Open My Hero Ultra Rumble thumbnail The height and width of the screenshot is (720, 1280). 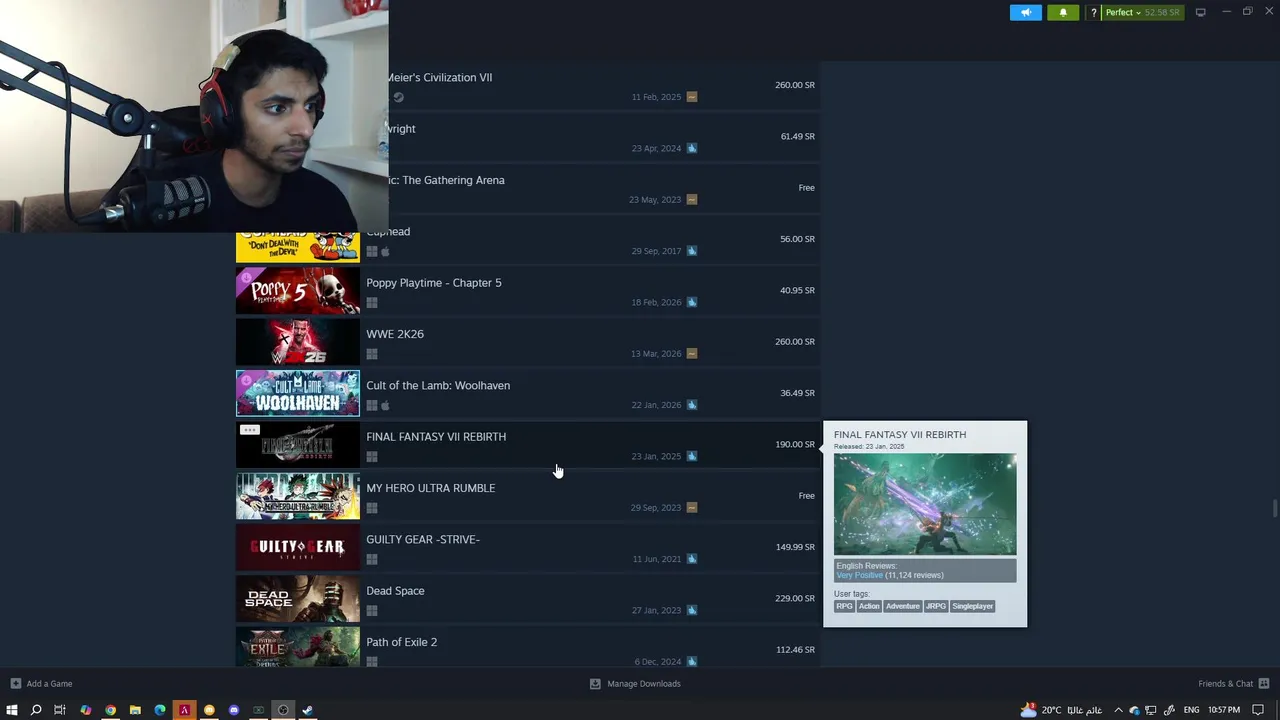click(x=297, y=496)
